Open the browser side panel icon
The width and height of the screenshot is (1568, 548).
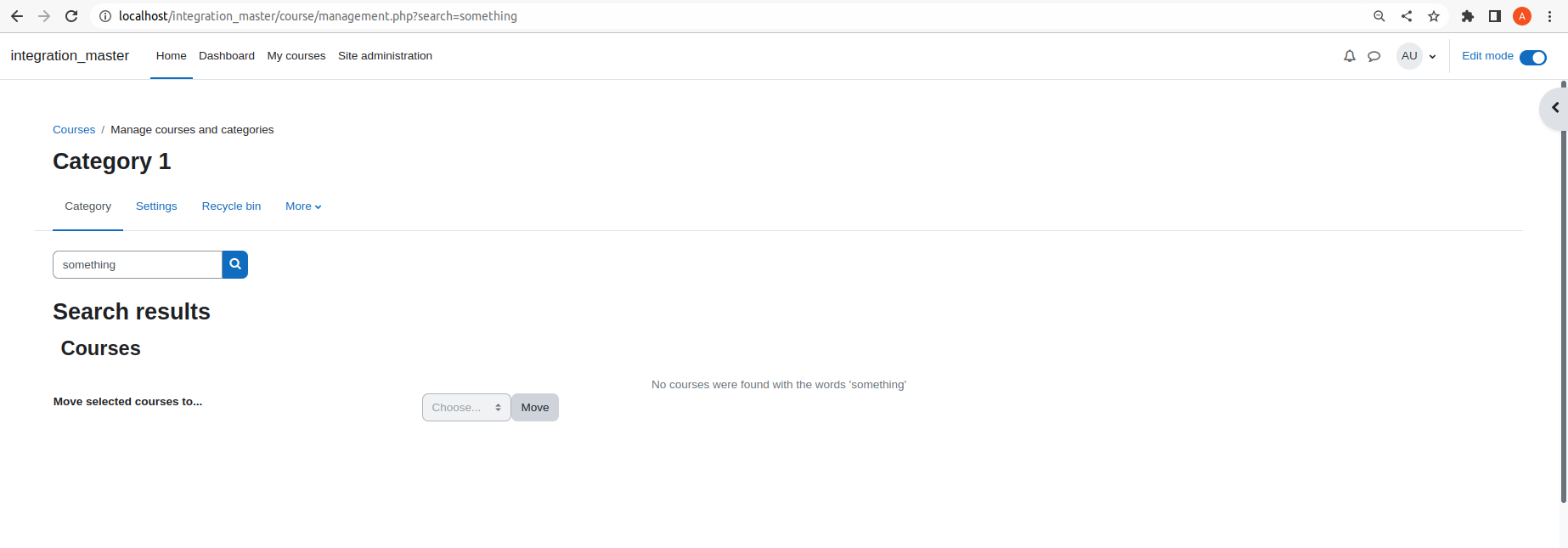[1495, 16]
